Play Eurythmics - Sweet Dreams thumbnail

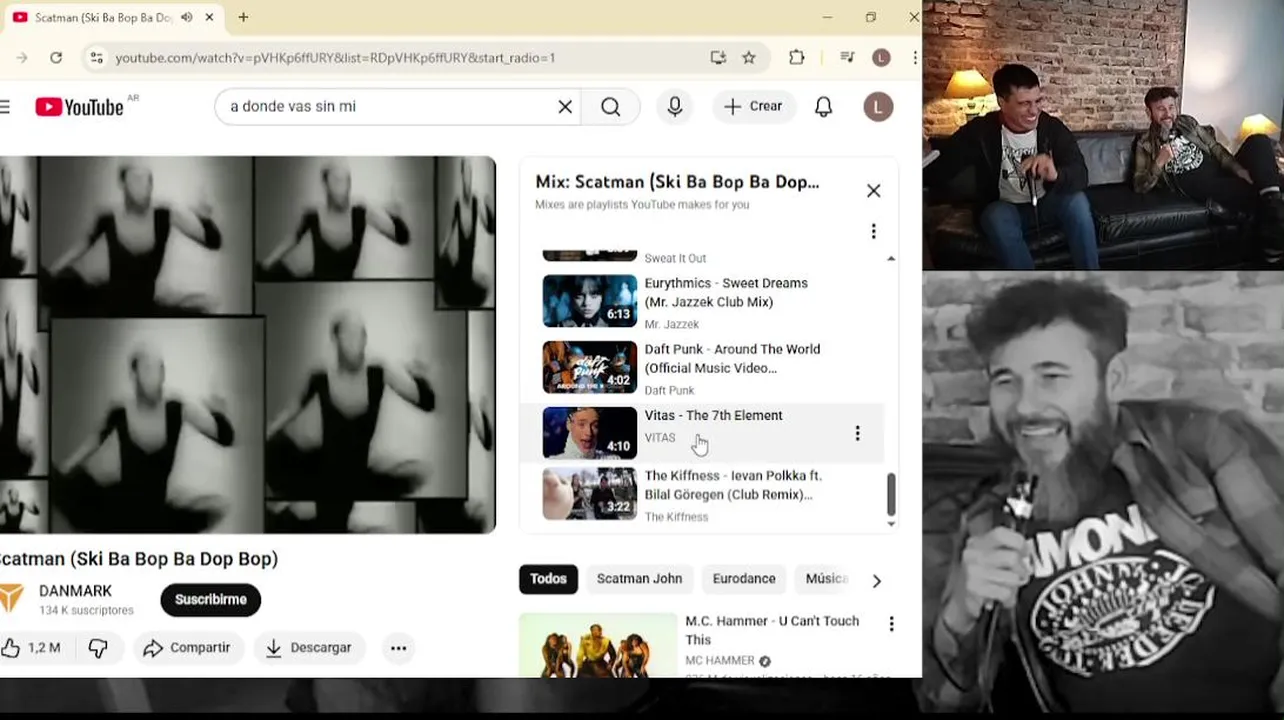click(x=589, y=300)
